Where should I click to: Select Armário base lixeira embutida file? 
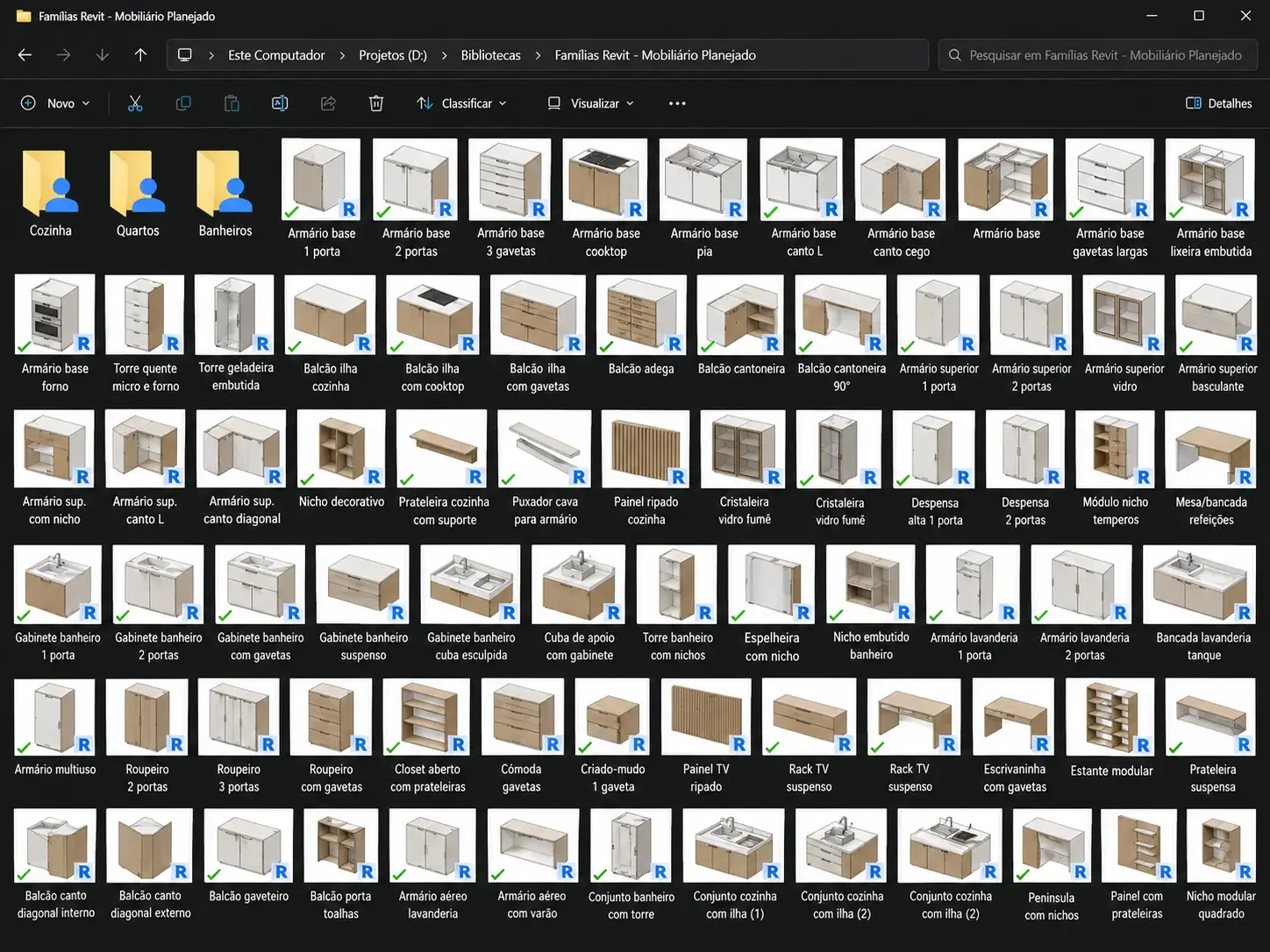click(1210, 199)
